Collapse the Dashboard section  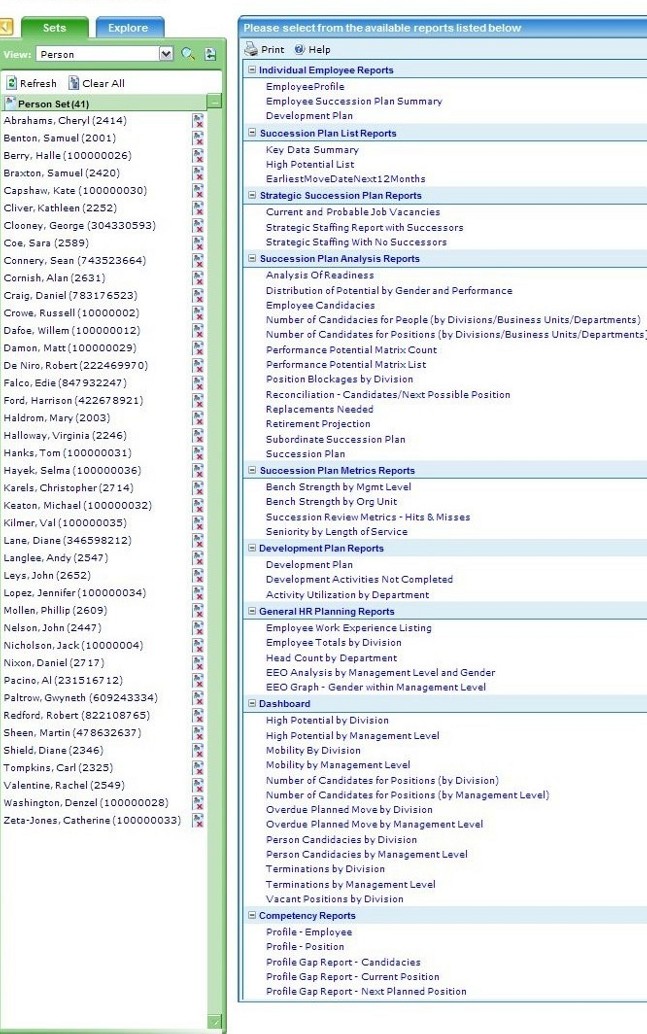[x=251, y=704]
